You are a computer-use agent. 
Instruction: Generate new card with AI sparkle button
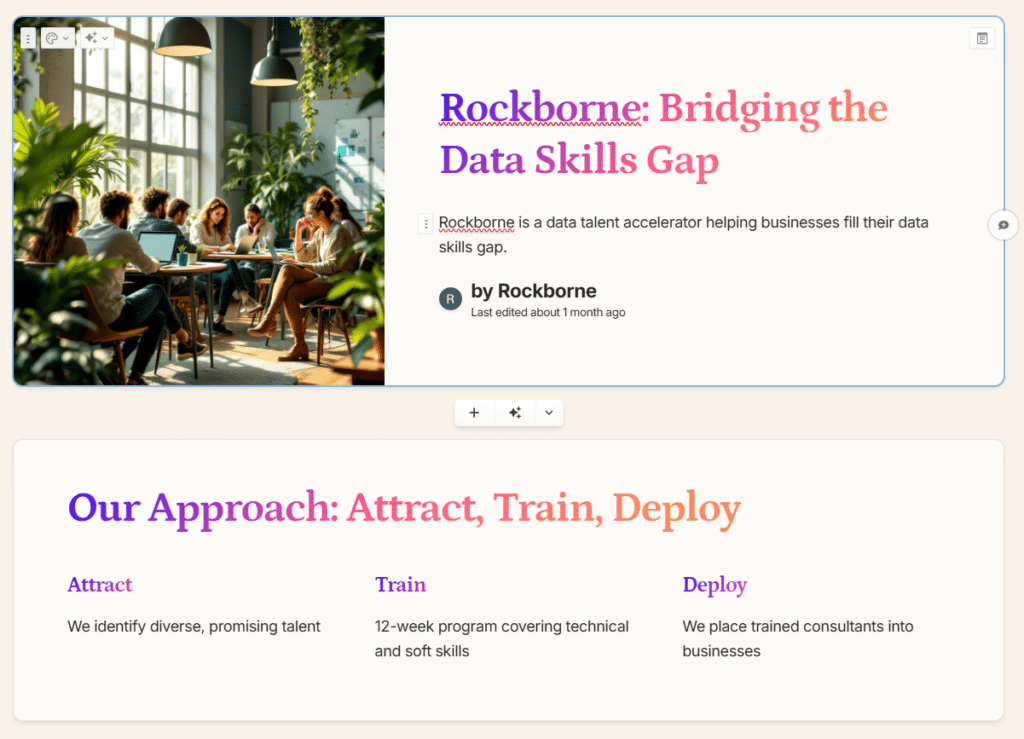(515, 413)
